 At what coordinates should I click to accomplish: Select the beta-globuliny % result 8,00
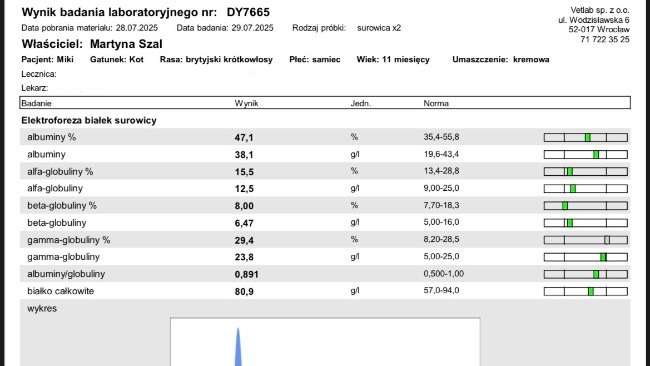point(244,206)
